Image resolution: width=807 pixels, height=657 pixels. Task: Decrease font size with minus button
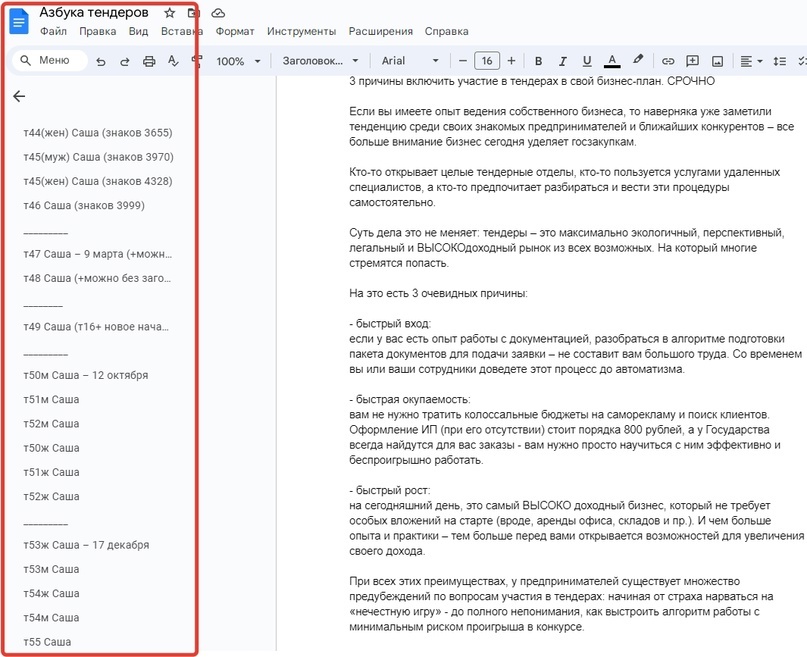(463, 61)
